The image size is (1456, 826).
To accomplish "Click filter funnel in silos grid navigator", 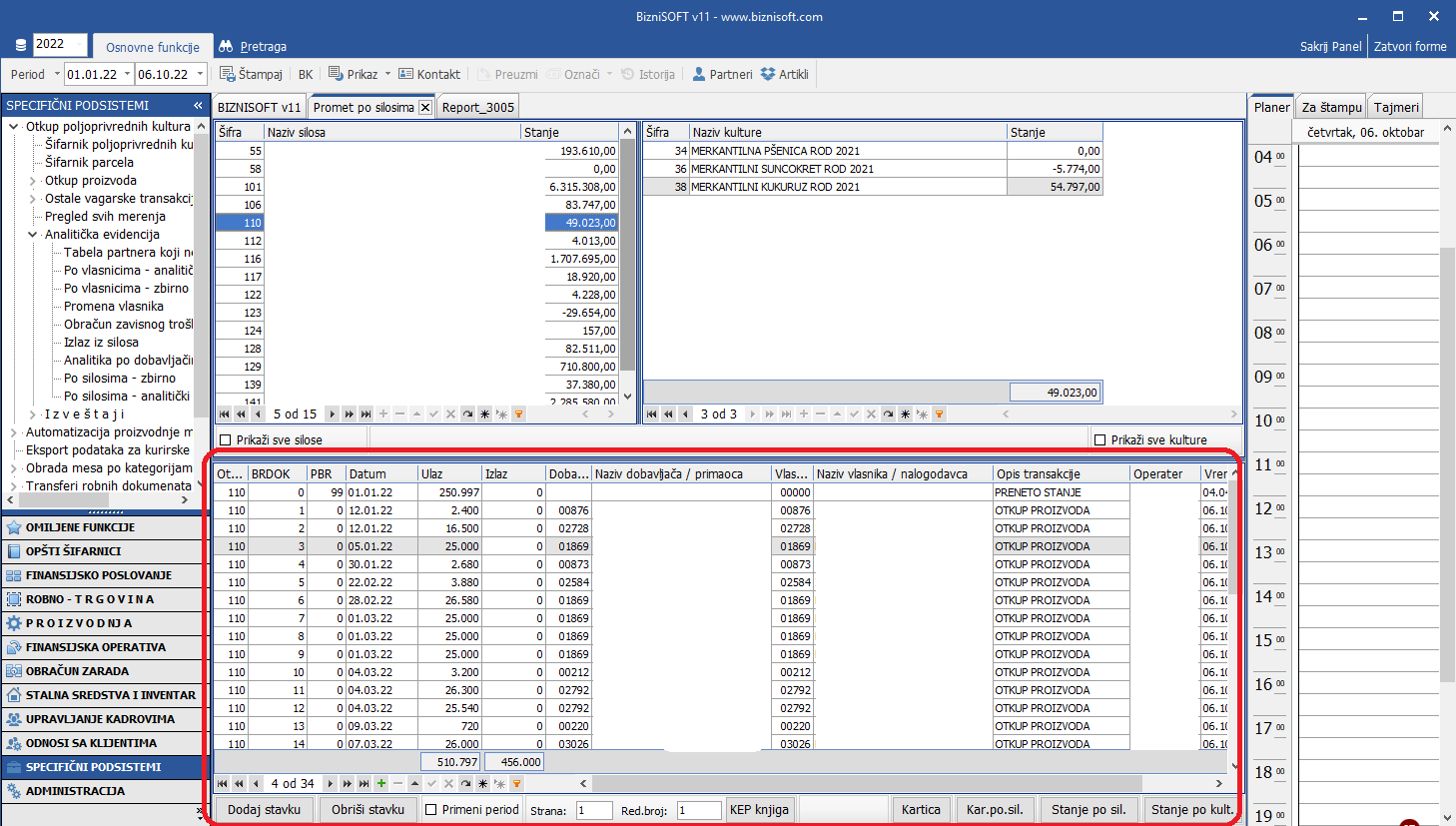I will coord(518,414).
